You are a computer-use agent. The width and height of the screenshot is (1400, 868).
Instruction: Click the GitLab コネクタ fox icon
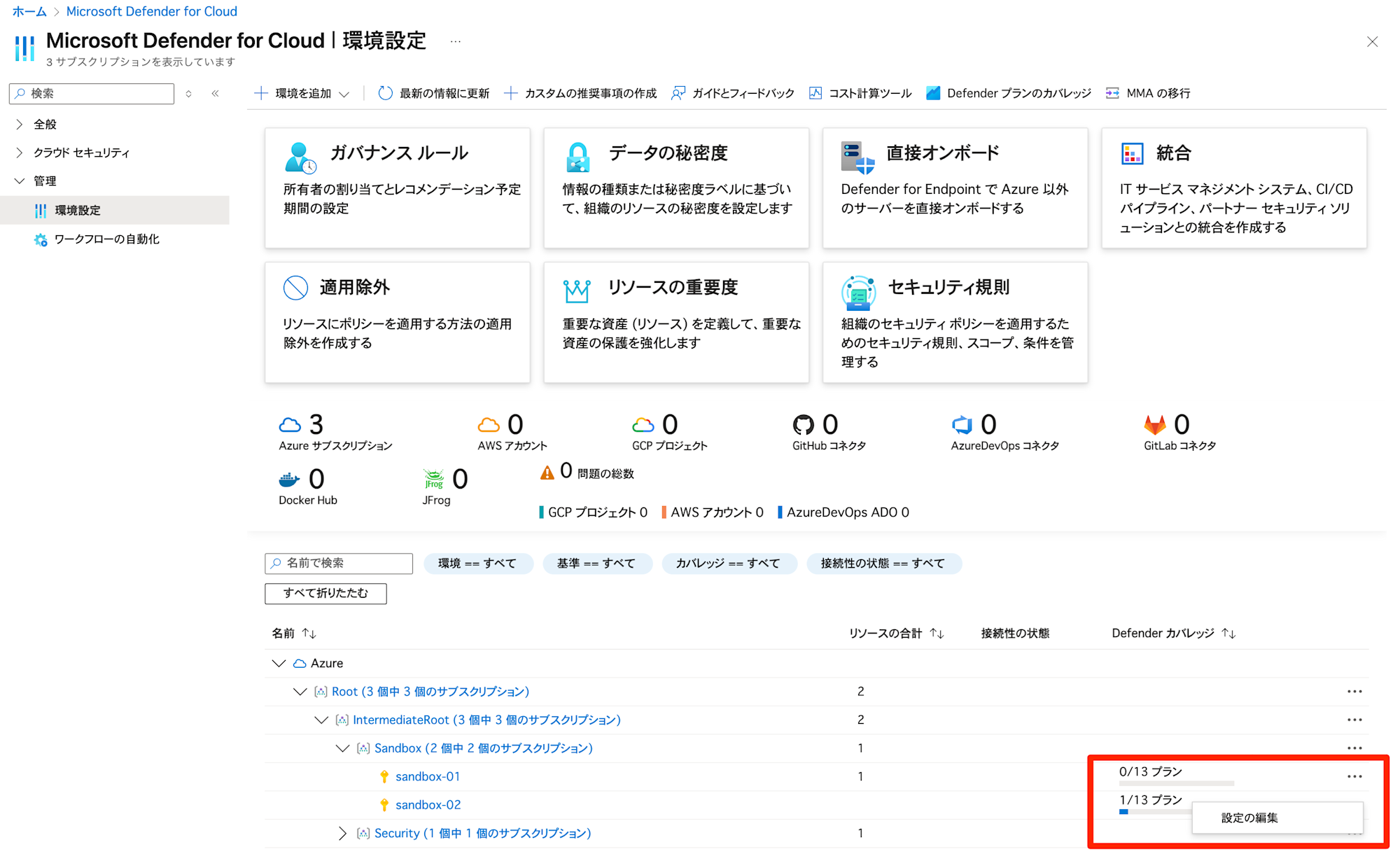pyautogui.click(x=1155, y=425)
